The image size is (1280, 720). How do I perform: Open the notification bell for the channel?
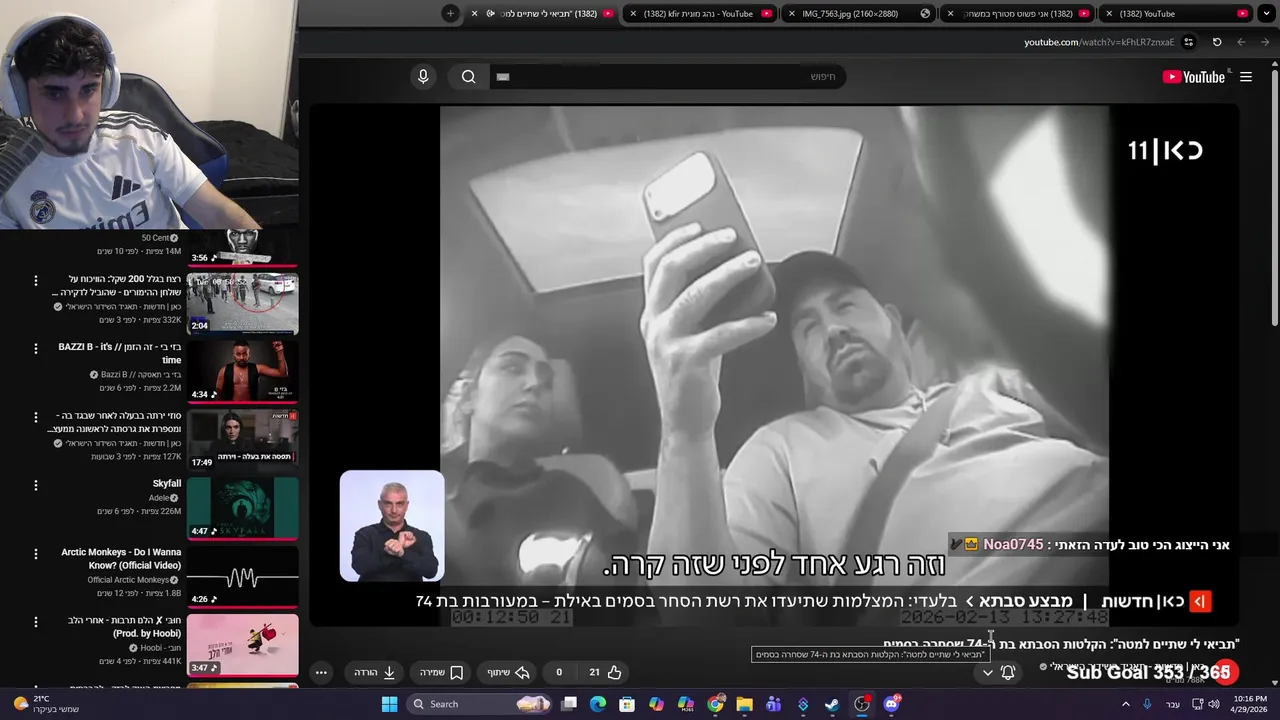(1008, 673)
